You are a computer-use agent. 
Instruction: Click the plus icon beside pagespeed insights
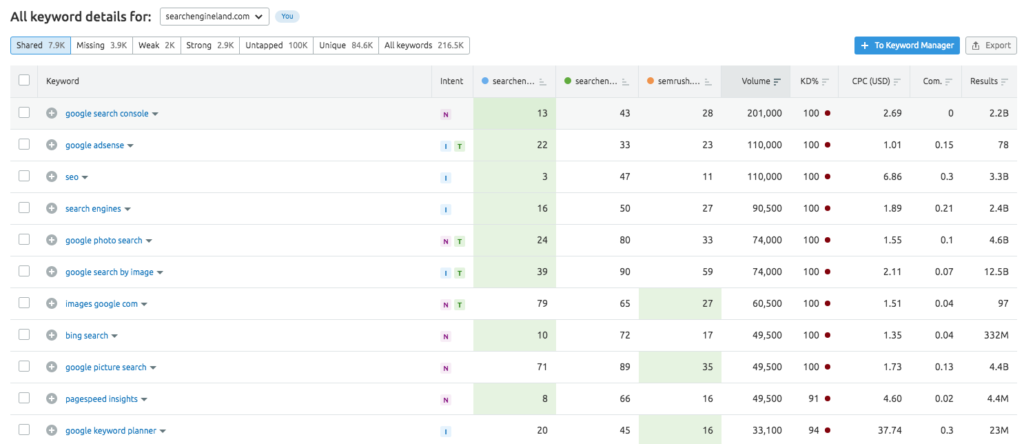pos(52,399)
